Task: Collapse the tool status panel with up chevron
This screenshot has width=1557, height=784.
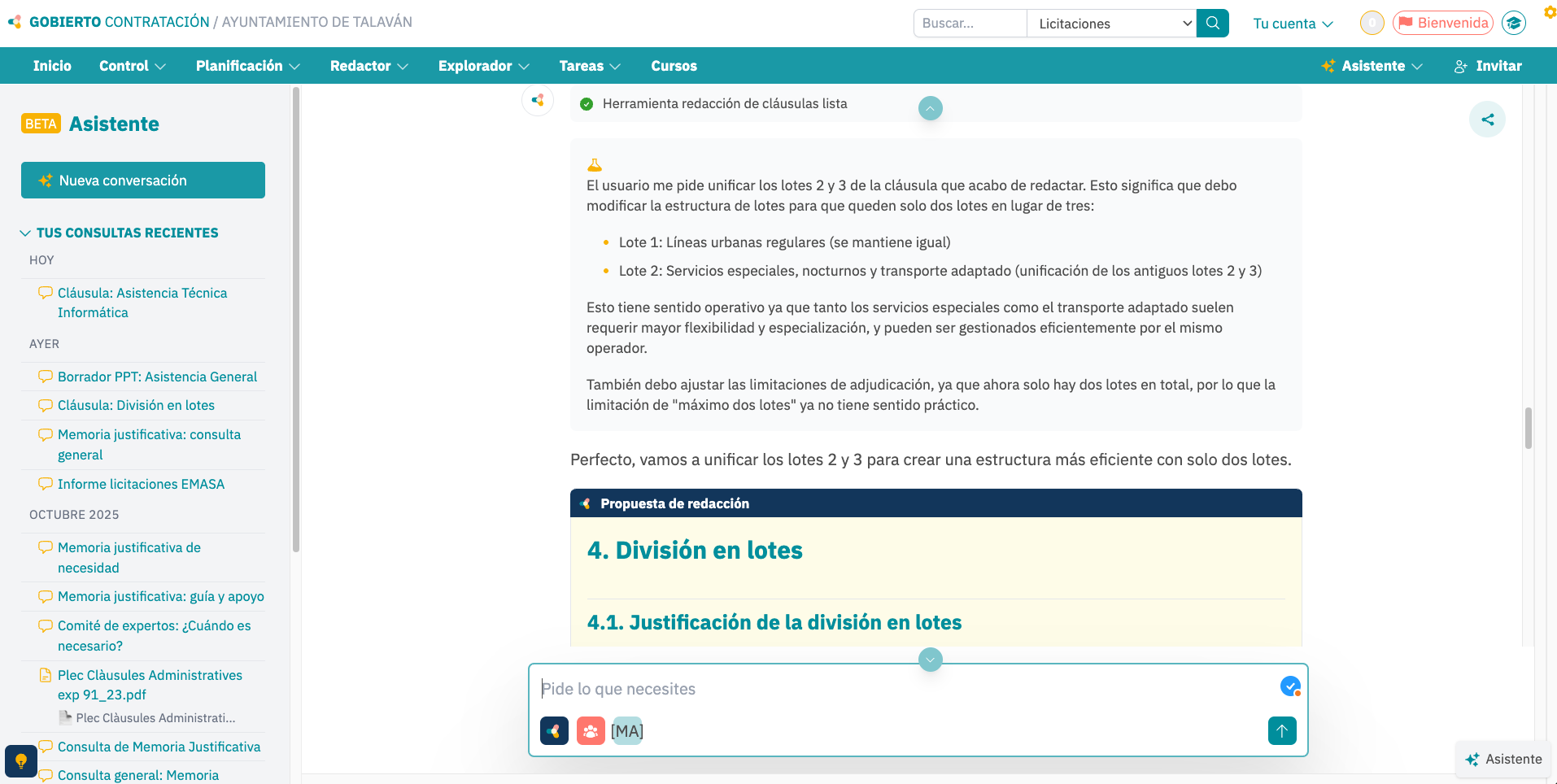Action: coord(930,108)
